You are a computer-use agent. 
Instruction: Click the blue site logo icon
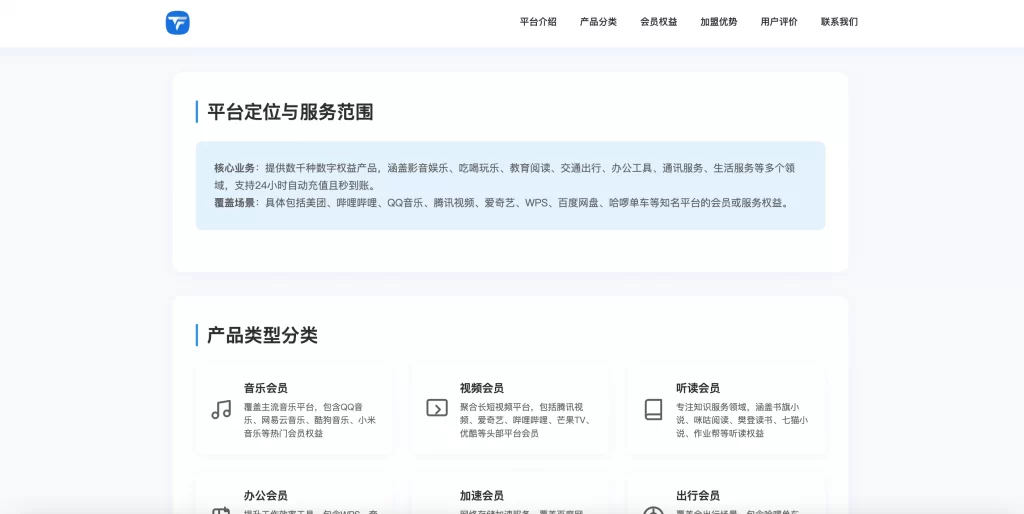point(178,23)
